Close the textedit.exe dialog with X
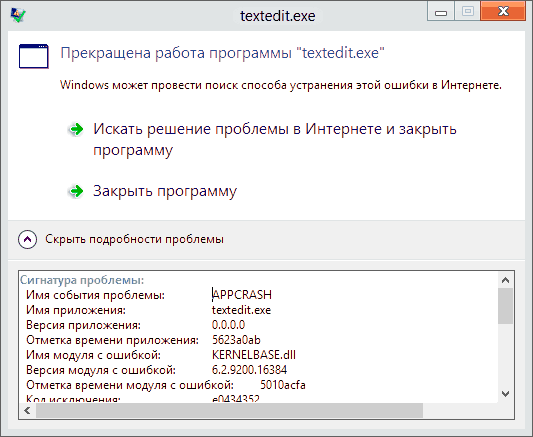The width and height of the screenshot is (533, 437). coord(503,12)
